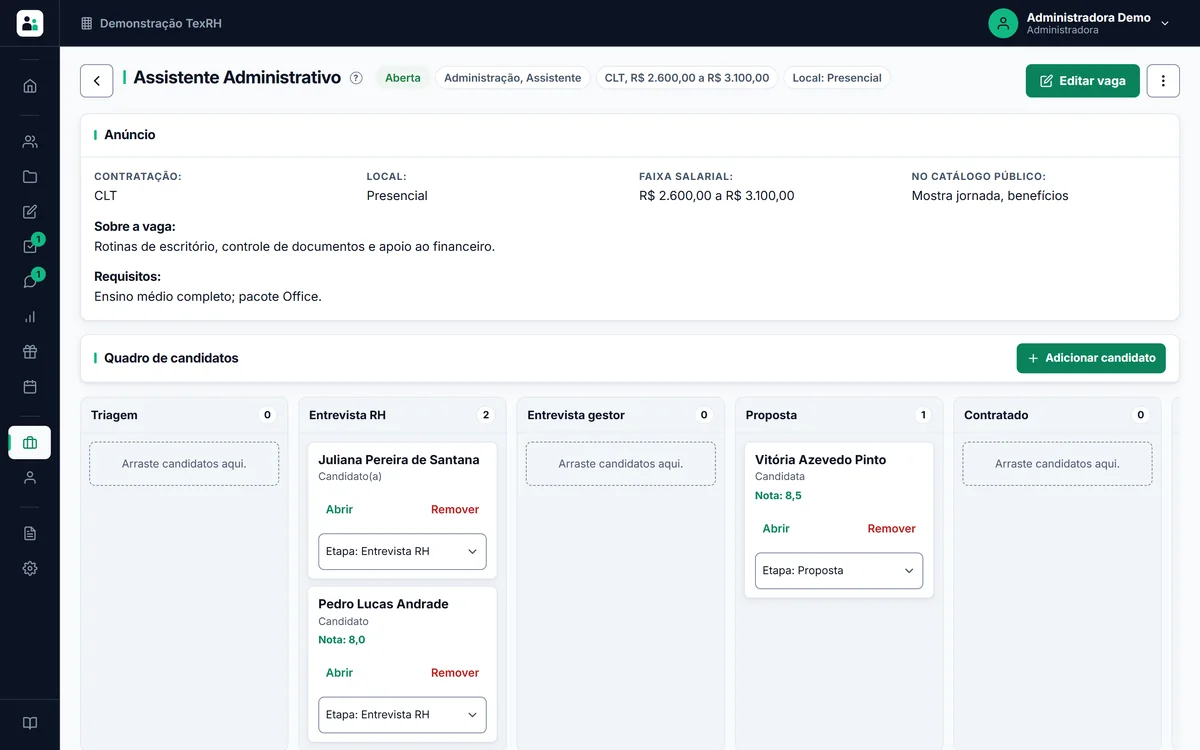Open Vitória's Etapa: Proposta dropdown
Image resolution: width=1200 pixels, height=750 pixels.
point(839,571)
